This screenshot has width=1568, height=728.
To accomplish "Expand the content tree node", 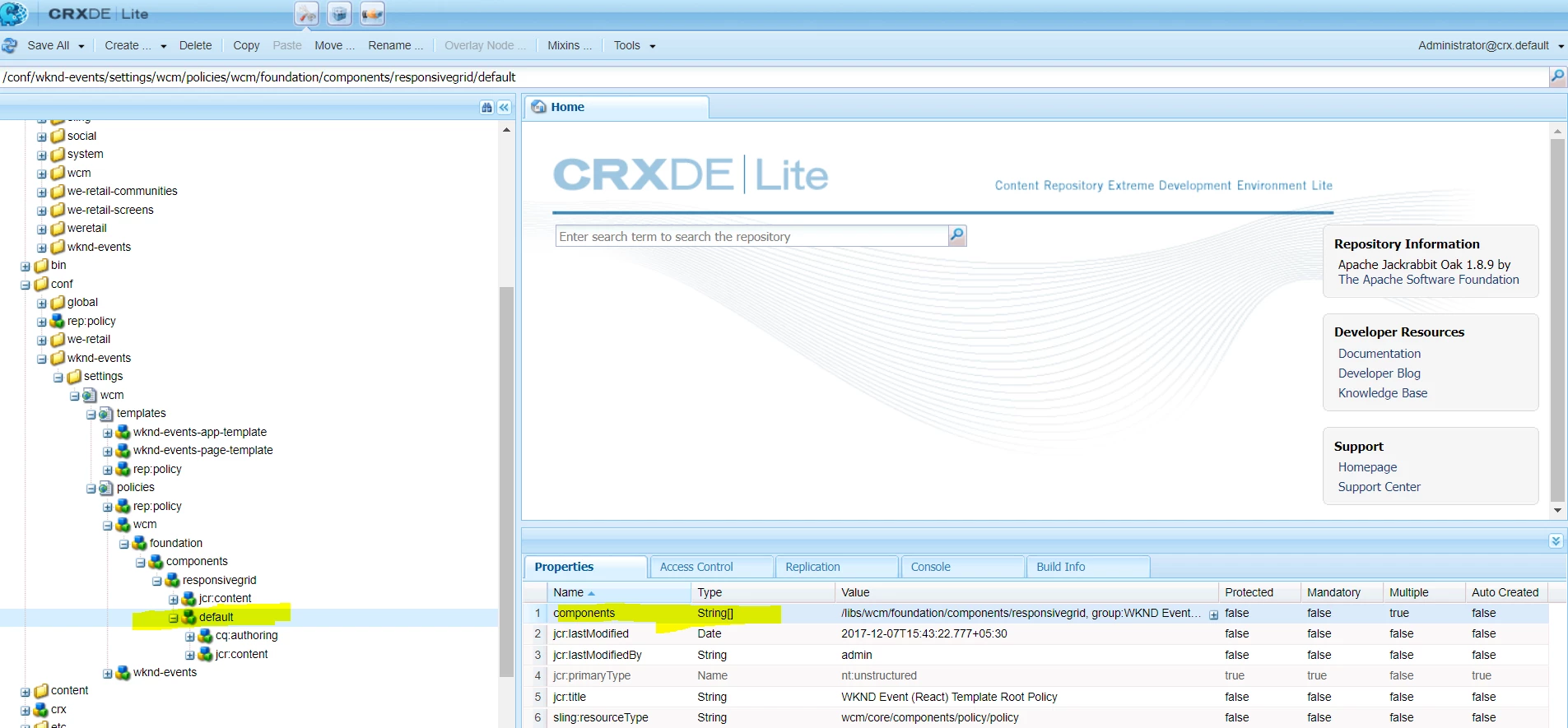I will pyautogui.click(x=26, y=692).
